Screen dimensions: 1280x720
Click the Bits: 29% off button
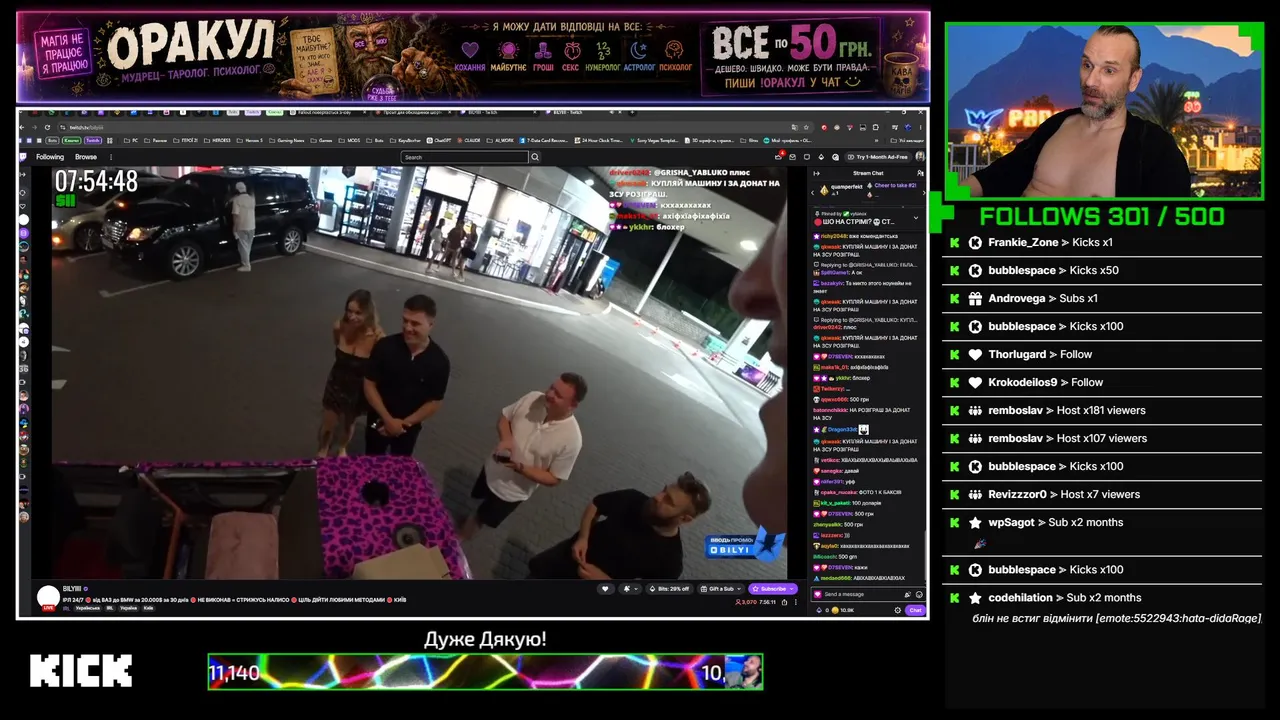[x=670, y=589]
